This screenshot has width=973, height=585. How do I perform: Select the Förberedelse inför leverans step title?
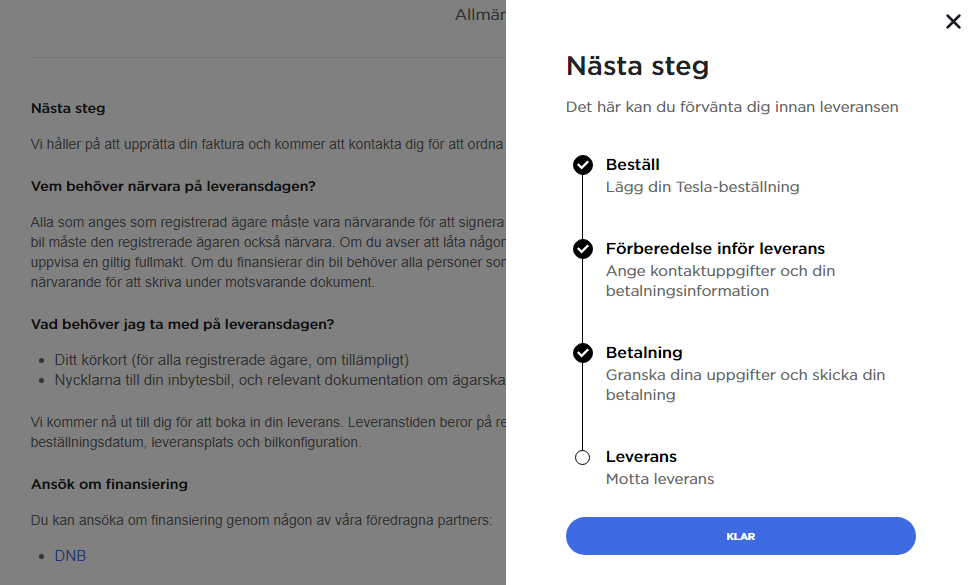coord(715,249)
